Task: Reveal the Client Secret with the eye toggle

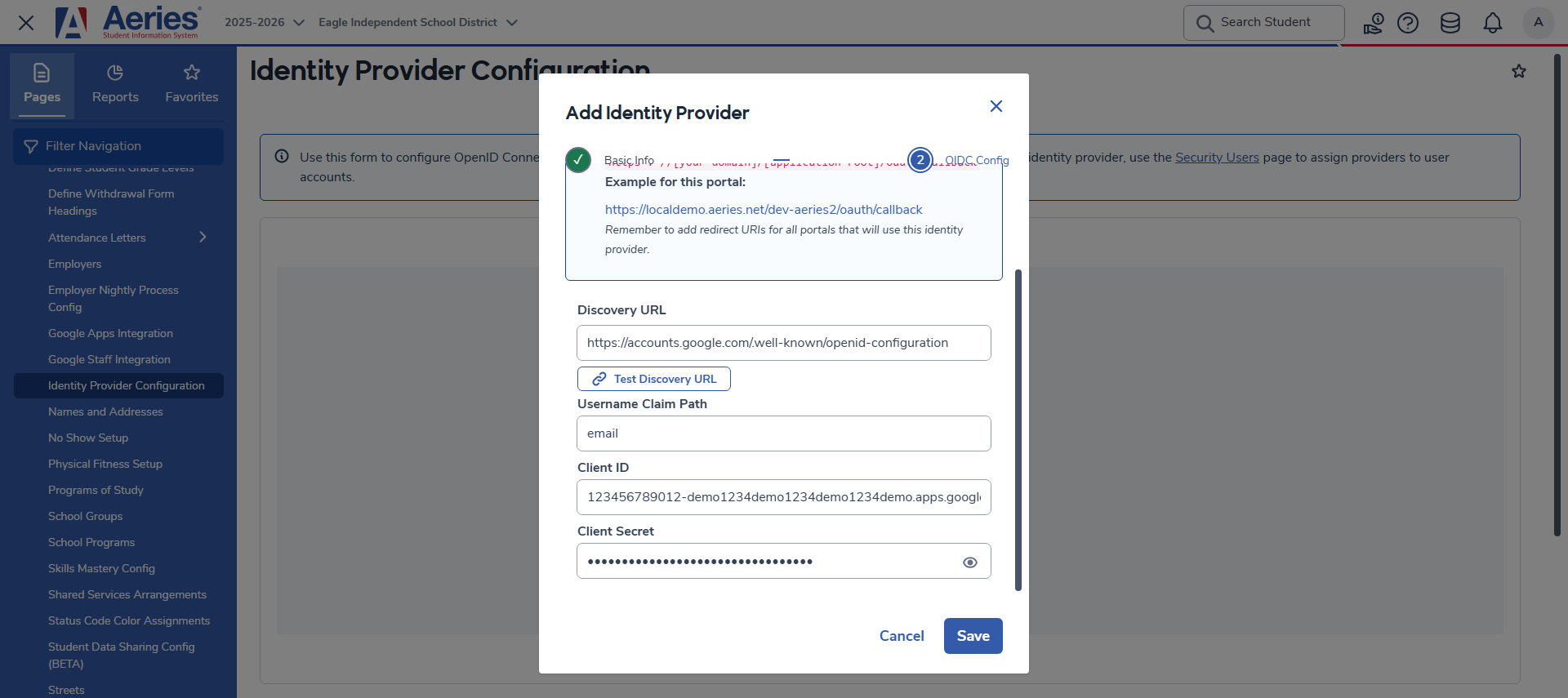Action: pyautogui.click(x=970, y=562)
